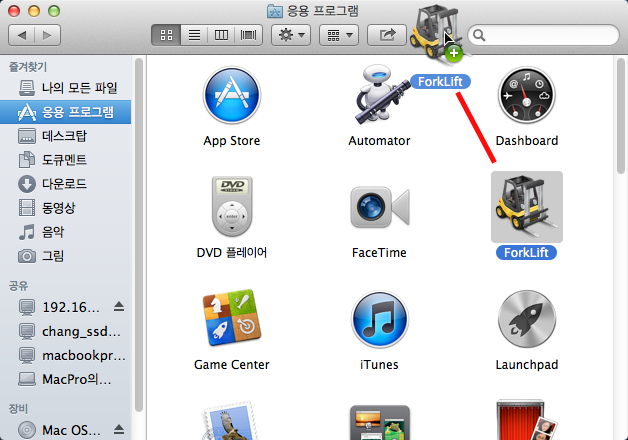Click the DVD 플레이어 name label
This screenshot has width=628, height=440.
[232, 253]
